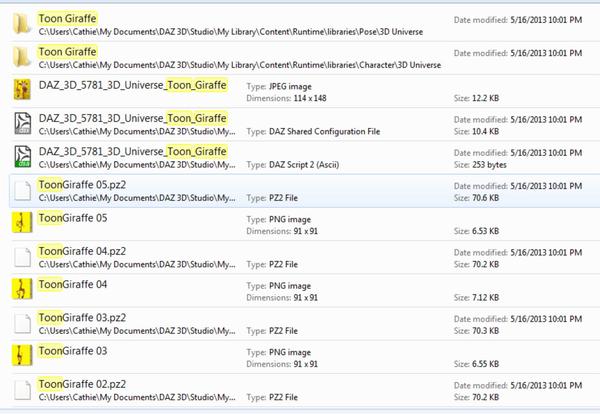
Task: Click the truncated path under the DAZ Script file
Action: [137, 165]
